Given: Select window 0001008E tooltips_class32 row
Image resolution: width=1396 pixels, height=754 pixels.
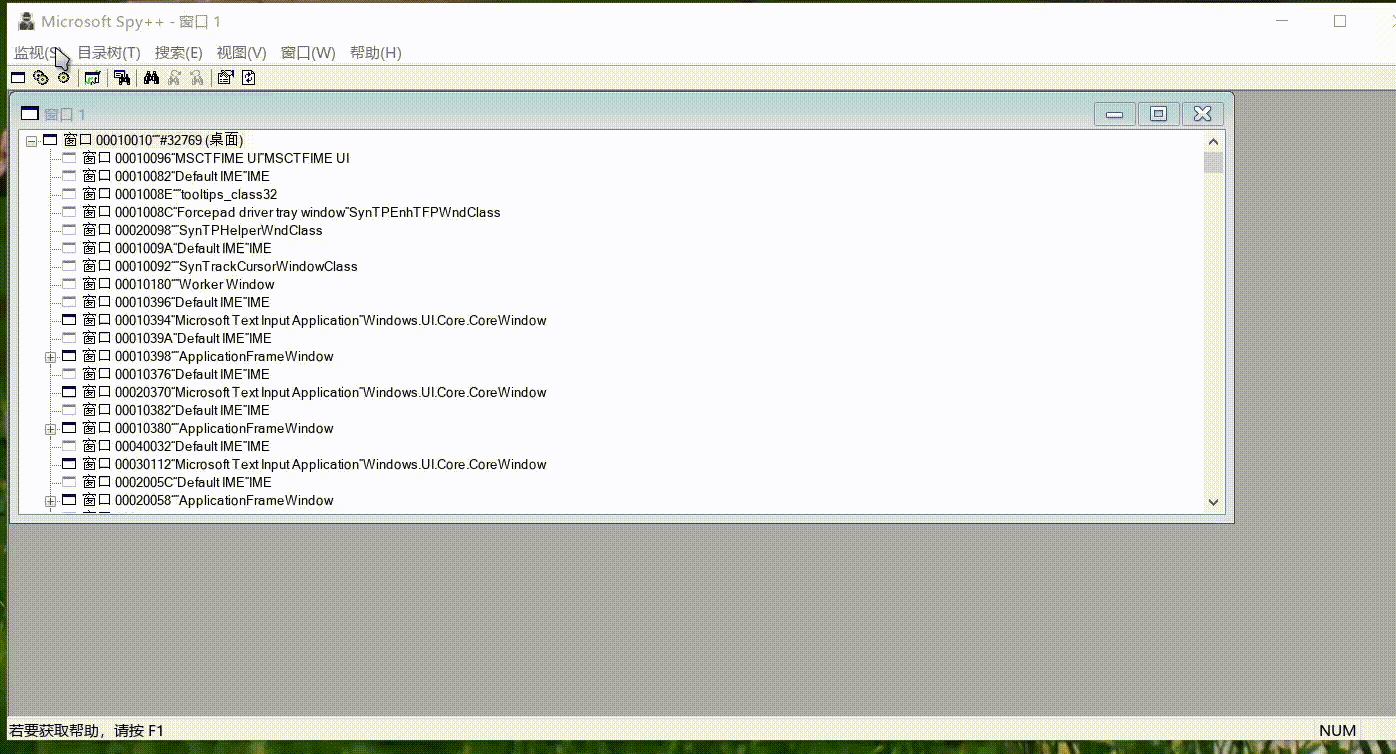Looking at the screenshot, I should coord(180,194).
